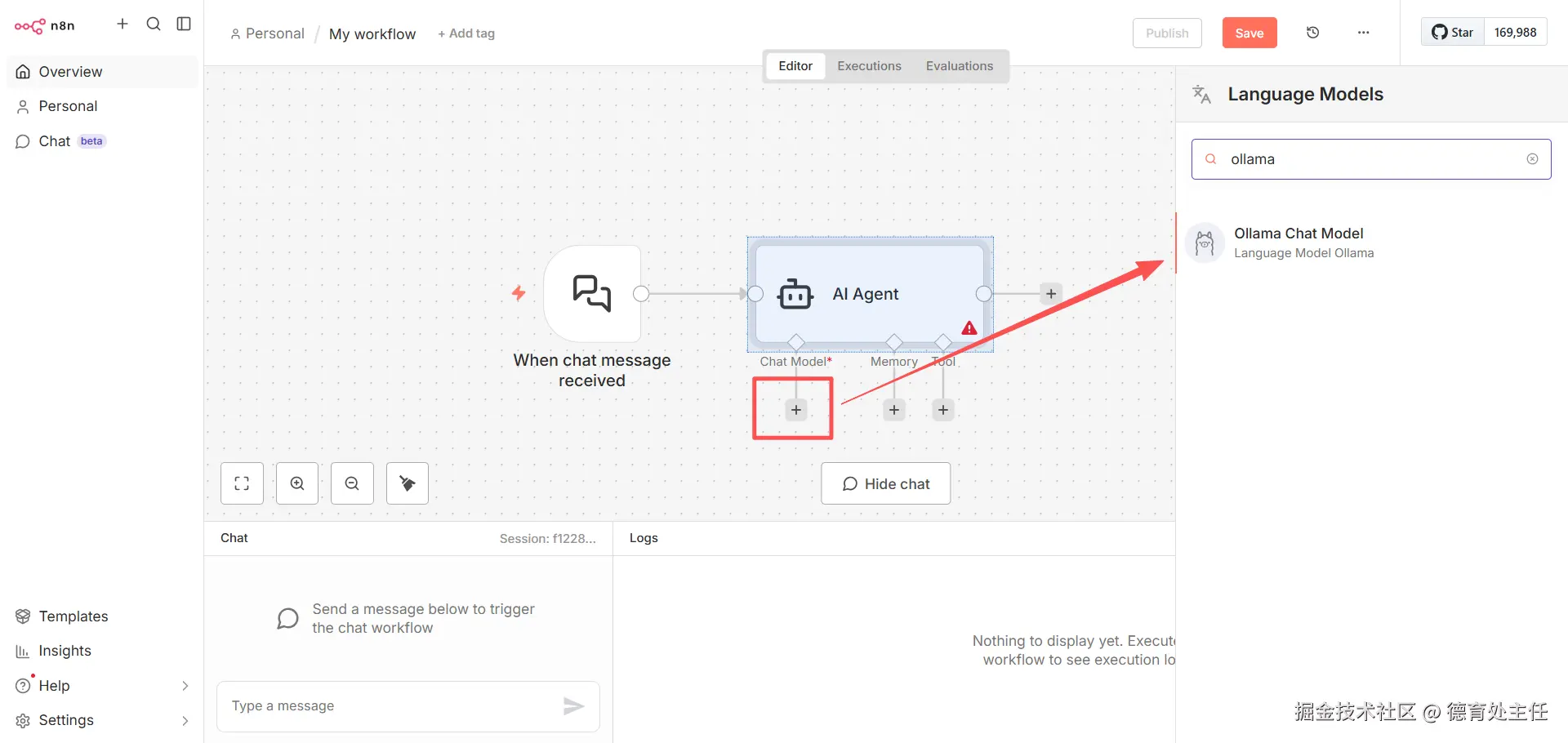
Task: Click the Logs panel header
Action: [x=644, y=538]
